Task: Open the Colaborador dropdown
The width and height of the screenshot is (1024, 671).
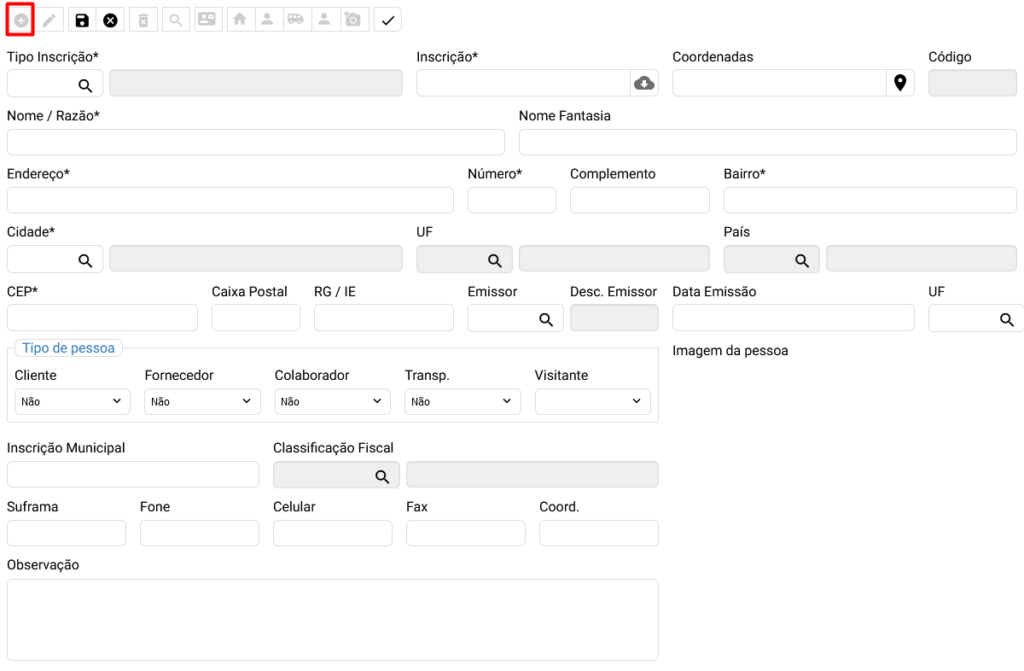Action: pos(332,402)
